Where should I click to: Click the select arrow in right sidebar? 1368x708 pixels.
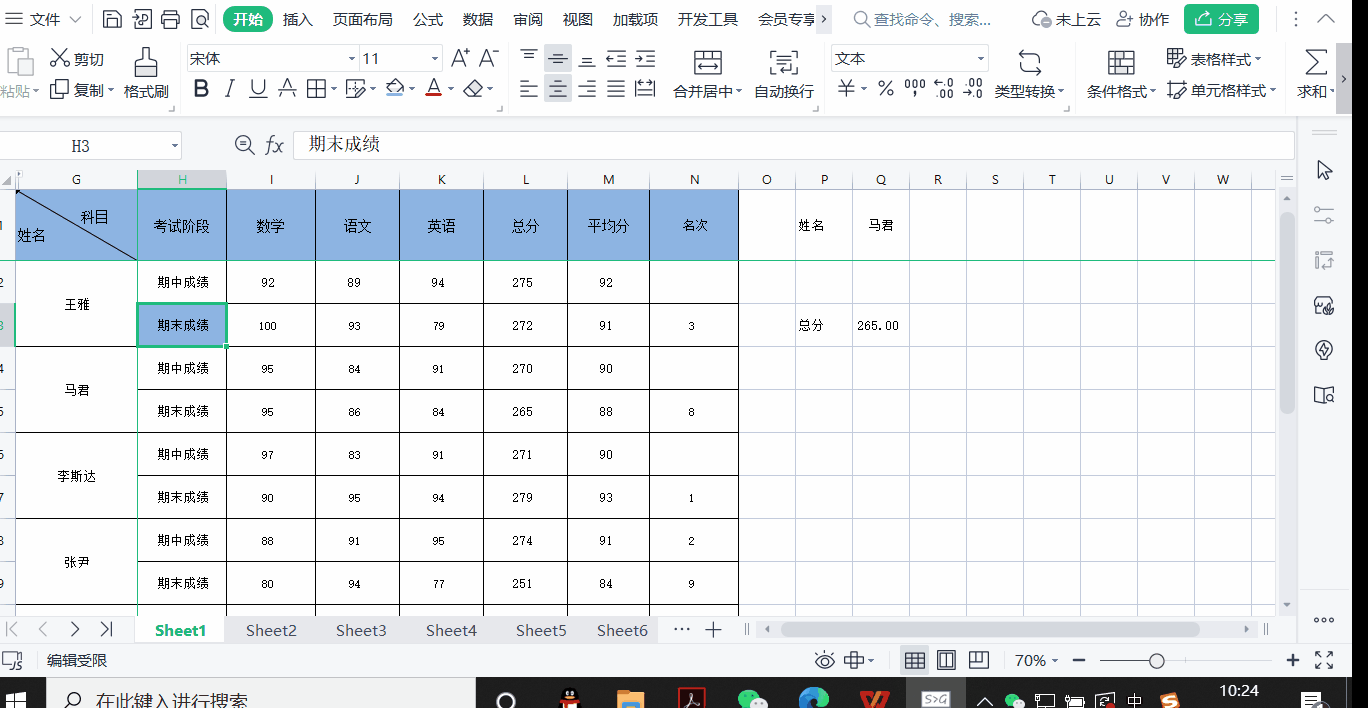click(x=1324, y=170)
